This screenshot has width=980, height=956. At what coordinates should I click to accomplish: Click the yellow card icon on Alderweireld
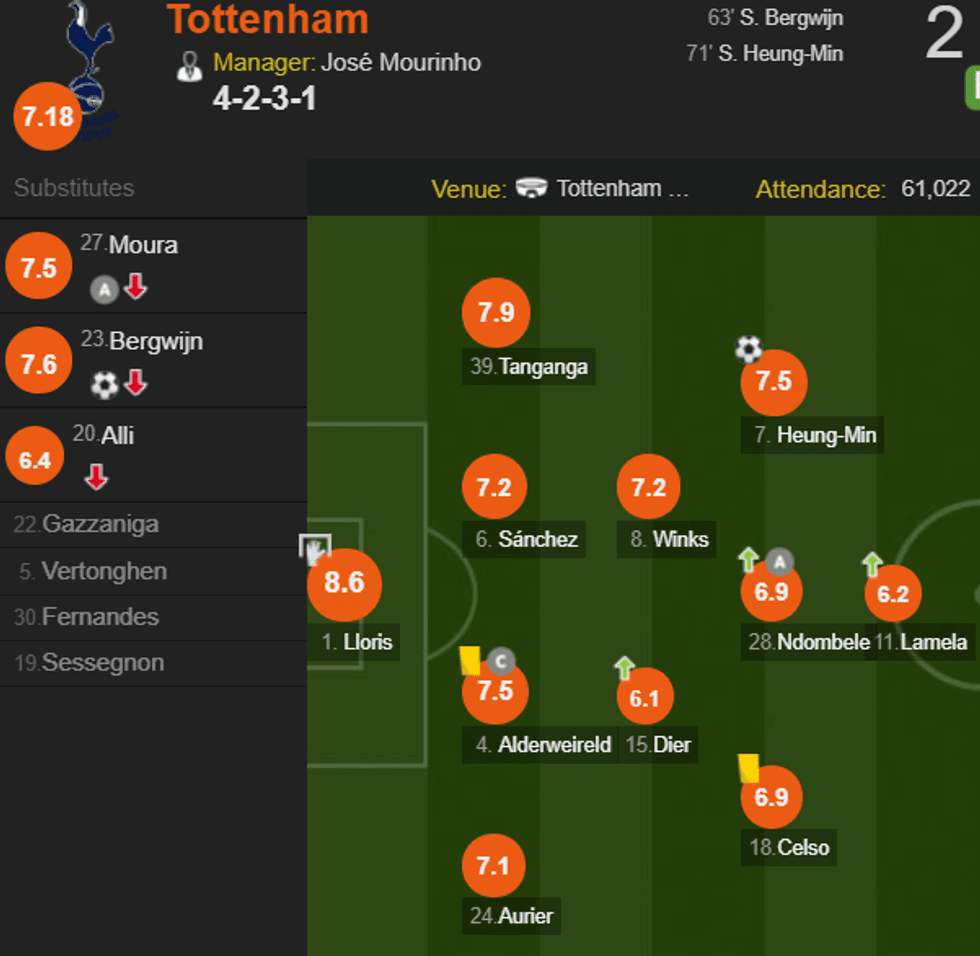tap(470, 661)
